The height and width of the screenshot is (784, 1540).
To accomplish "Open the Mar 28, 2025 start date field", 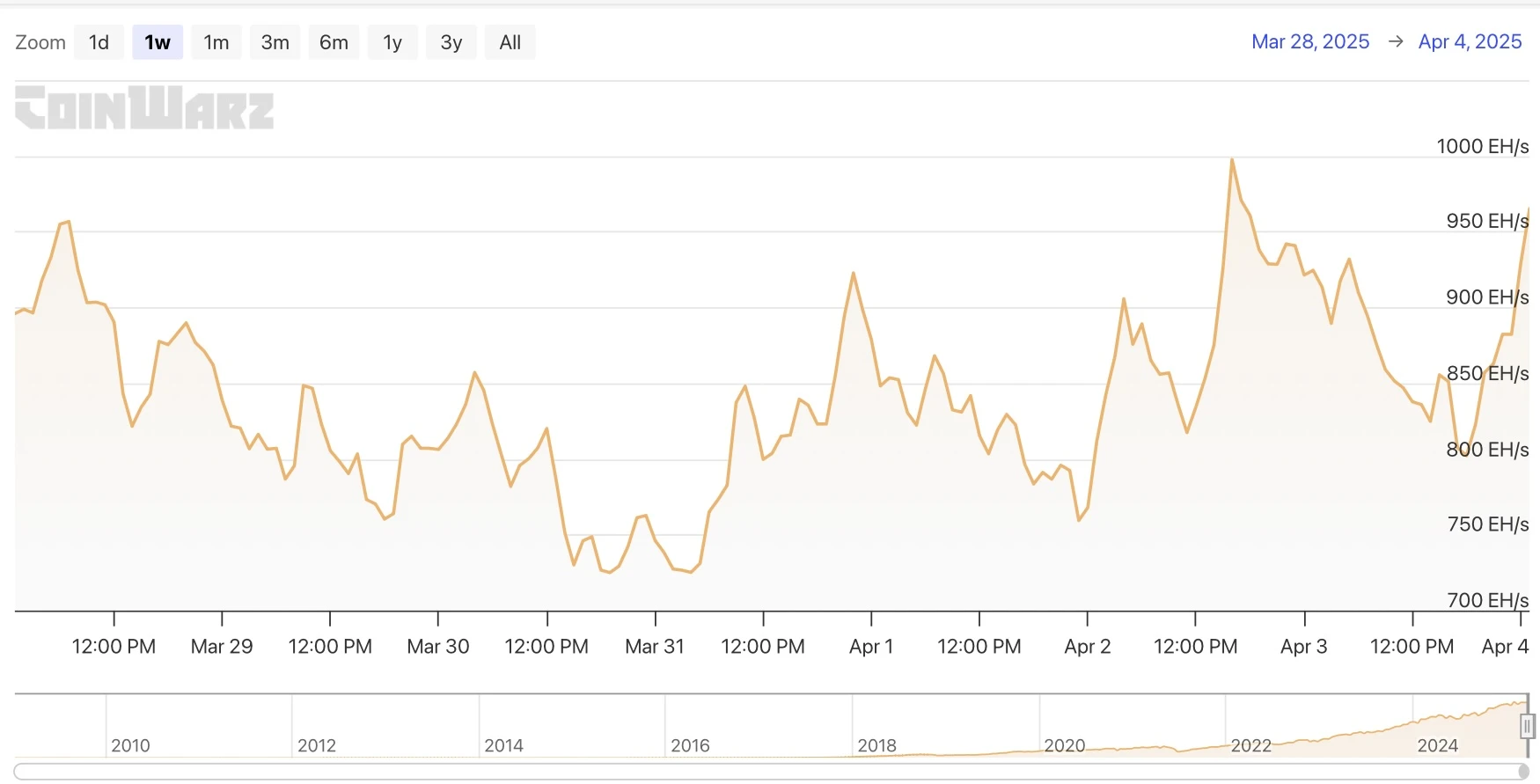I will click(x=1310, y=41).
